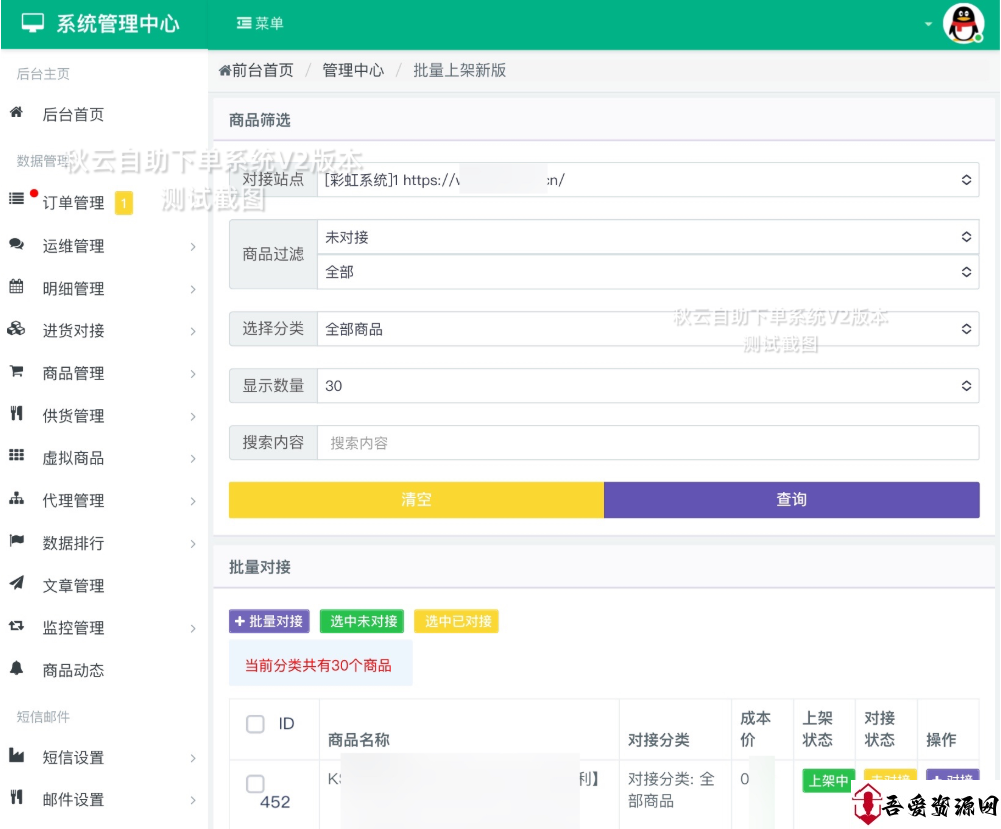Toggle the select-all checkbox in ID header
Image resolution: width=1001 pixels, height=829 pixels.
255,724
